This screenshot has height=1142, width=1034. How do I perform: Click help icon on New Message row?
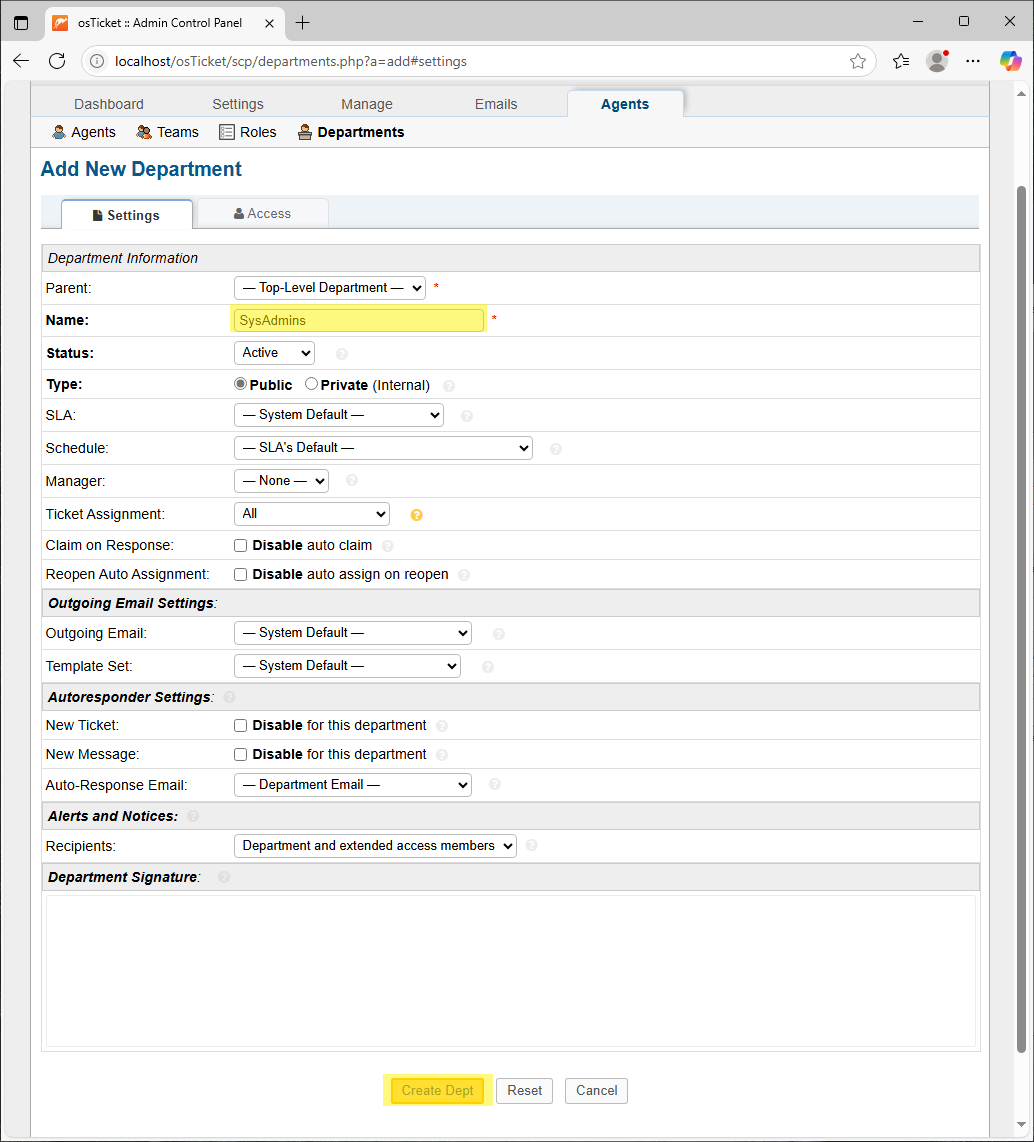(442, 755)
